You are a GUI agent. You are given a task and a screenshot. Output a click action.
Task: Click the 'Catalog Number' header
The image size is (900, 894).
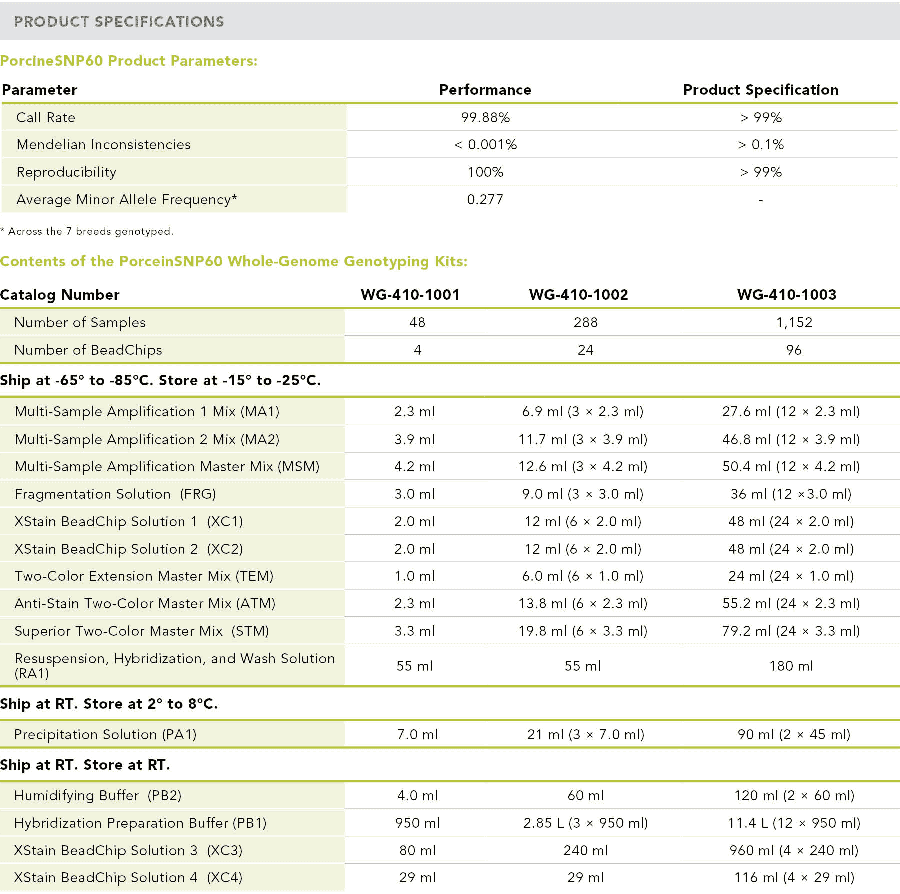tap(60, 294)
